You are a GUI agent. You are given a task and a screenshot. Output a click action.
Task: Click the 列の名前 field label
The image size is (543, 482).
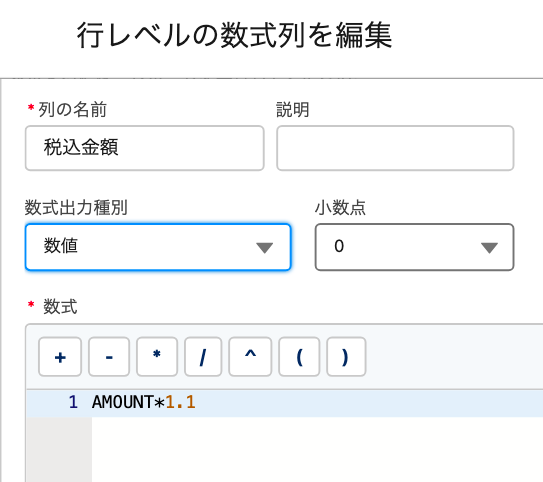click(x=72, y=110)
